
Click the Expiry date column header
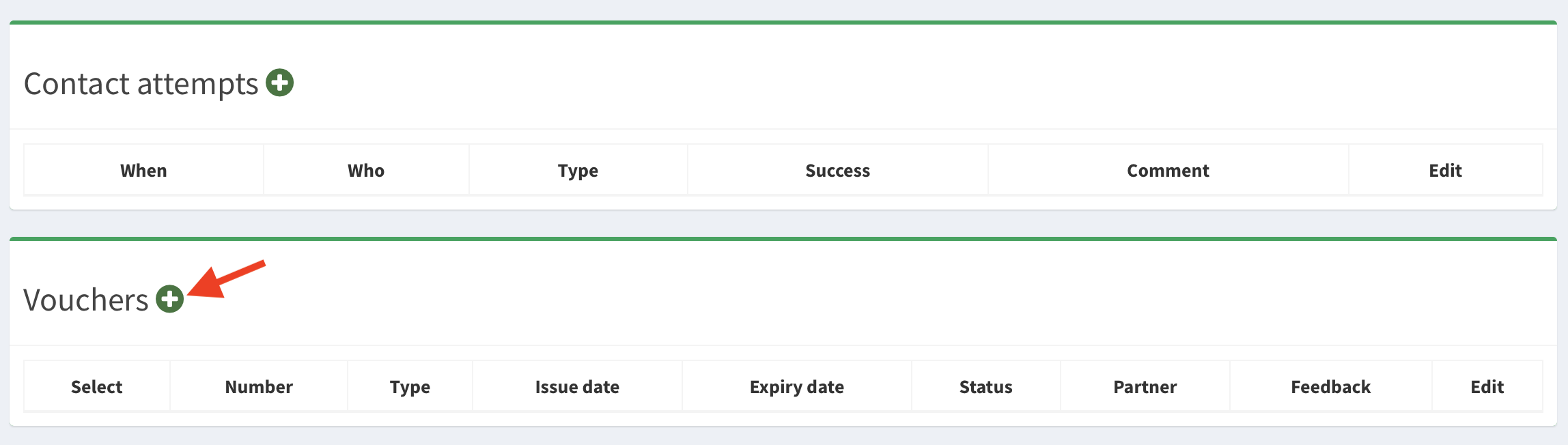[796, 387]
